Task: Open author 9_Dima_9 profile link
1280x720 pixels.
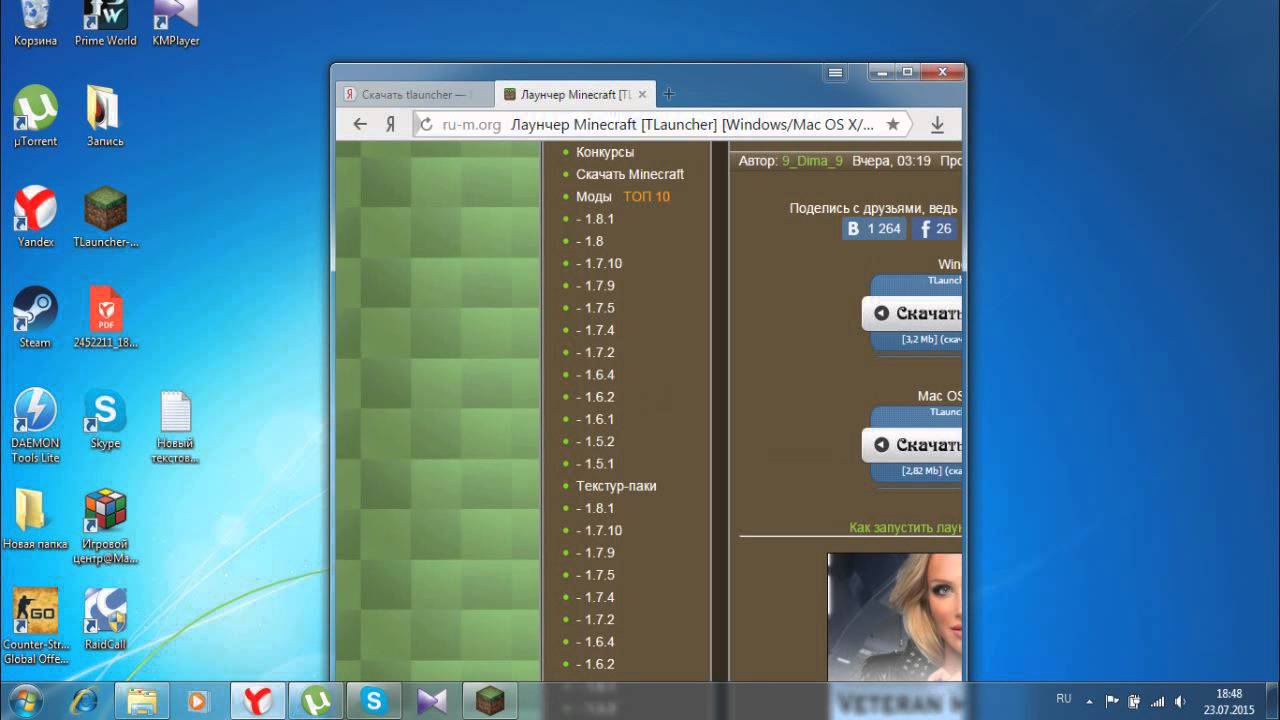Action: [812, 160]
